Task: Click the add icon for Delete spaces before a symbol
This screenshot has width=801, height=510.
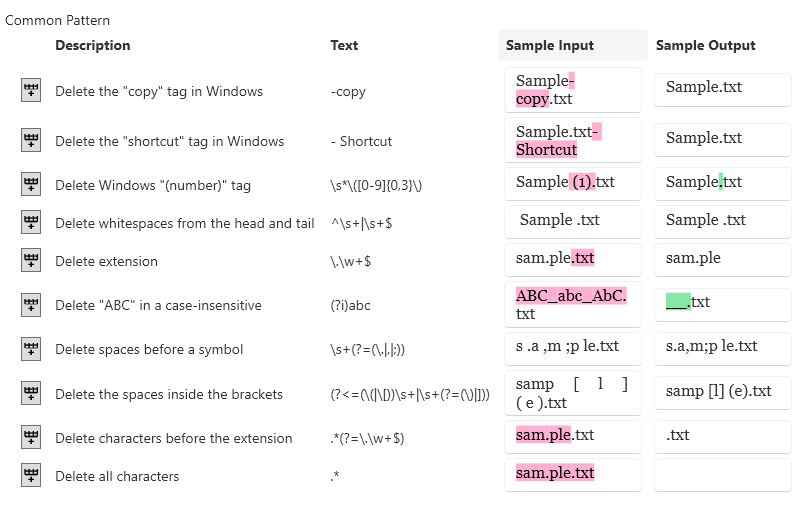Action: (x=31, y=349)
